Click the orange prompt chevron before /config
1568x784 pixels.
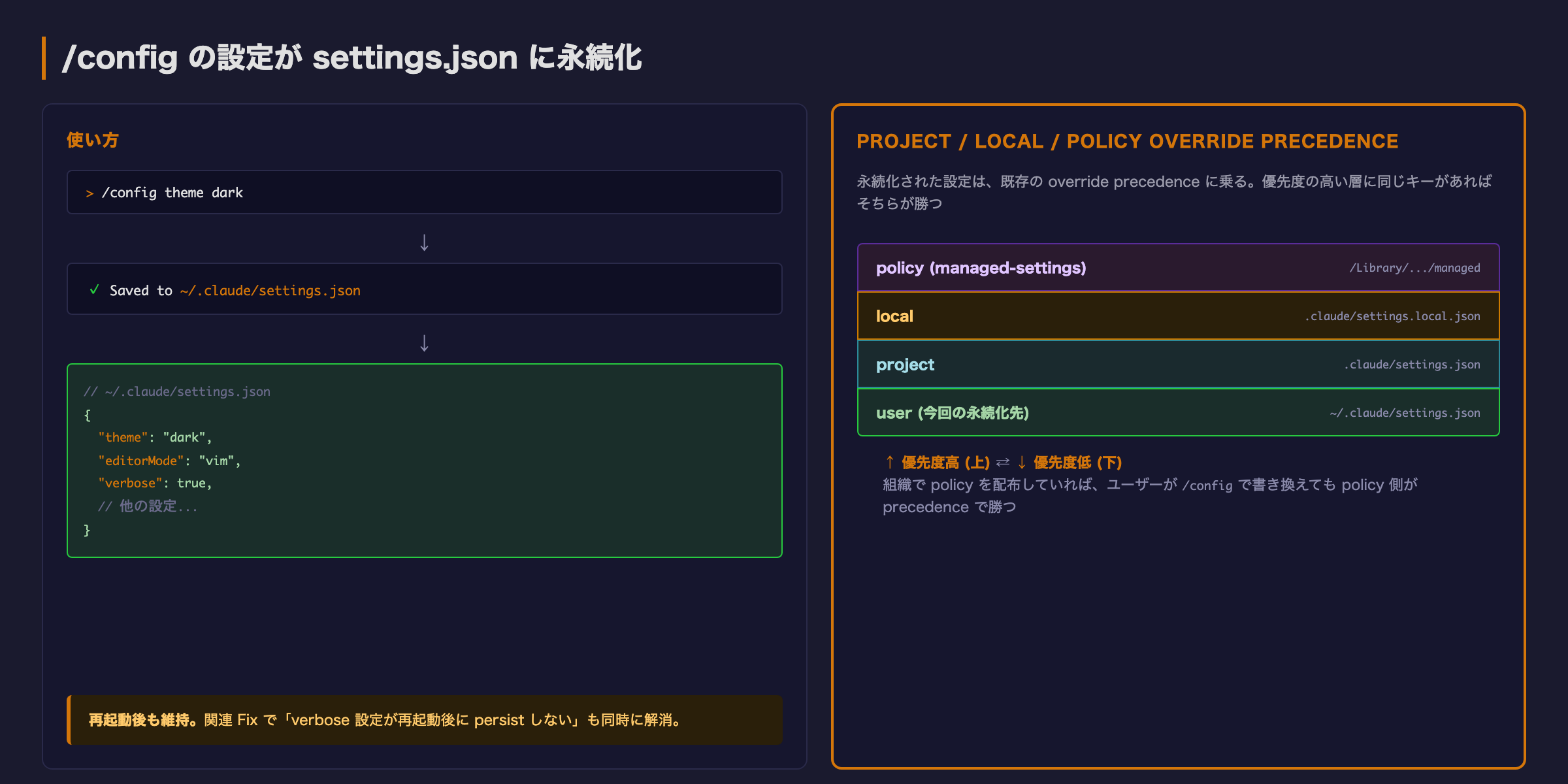pyautogui.click(x=90, y=193)
